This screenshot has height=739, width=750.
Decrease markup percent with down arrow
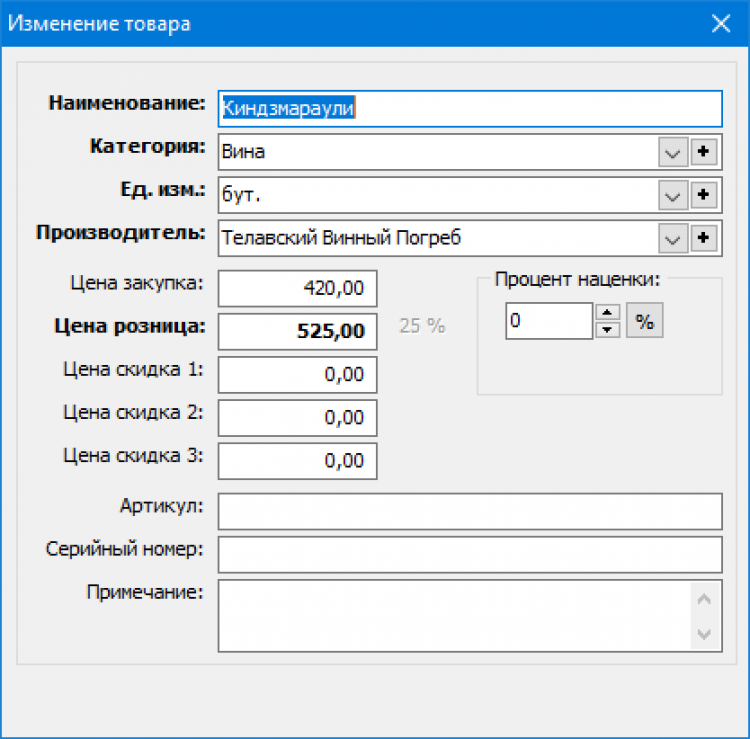point(607,330)
